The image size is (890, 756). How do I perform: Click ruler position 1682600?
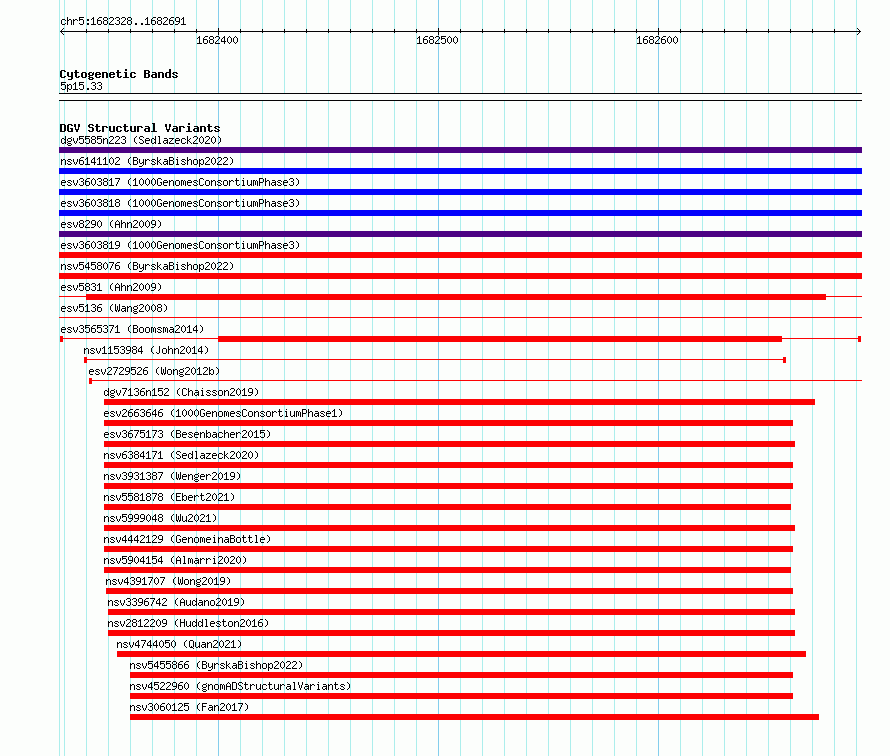(x=657, y=40)
